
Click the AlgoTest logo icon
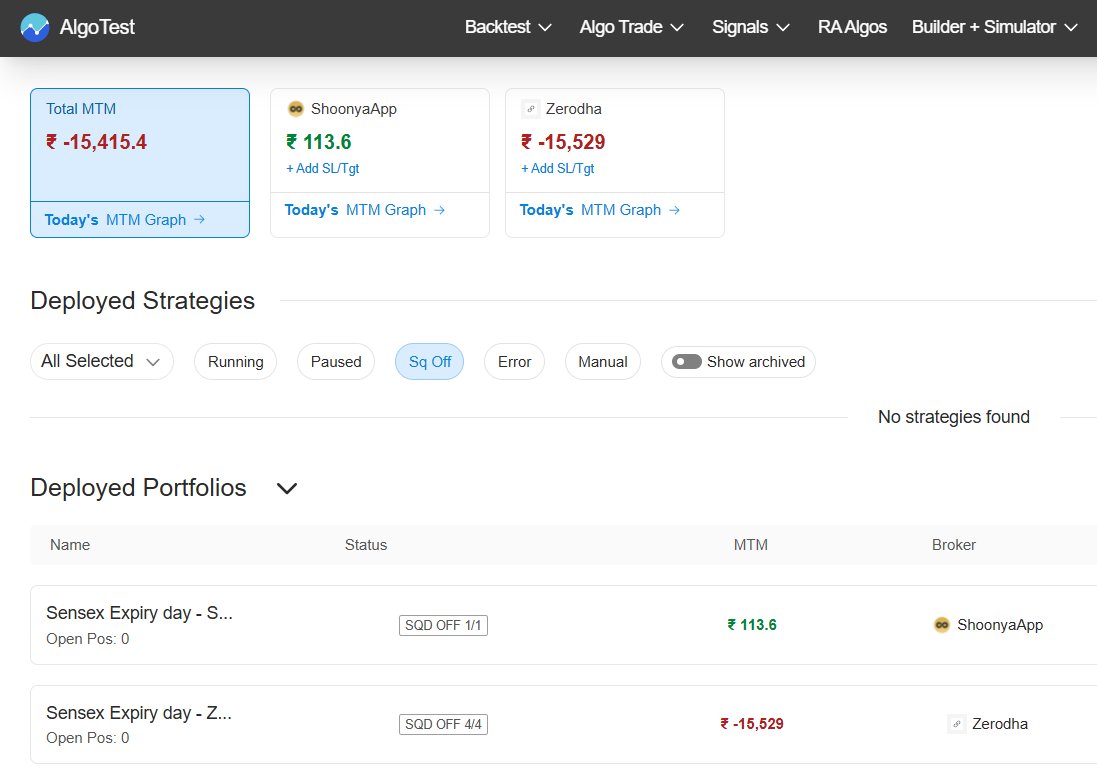[34, 27]
